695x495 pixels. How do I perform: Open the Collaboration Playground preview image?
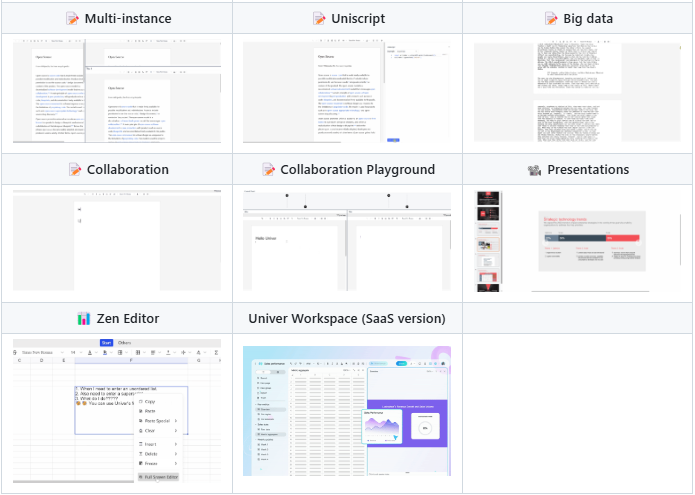pos(347,240)
